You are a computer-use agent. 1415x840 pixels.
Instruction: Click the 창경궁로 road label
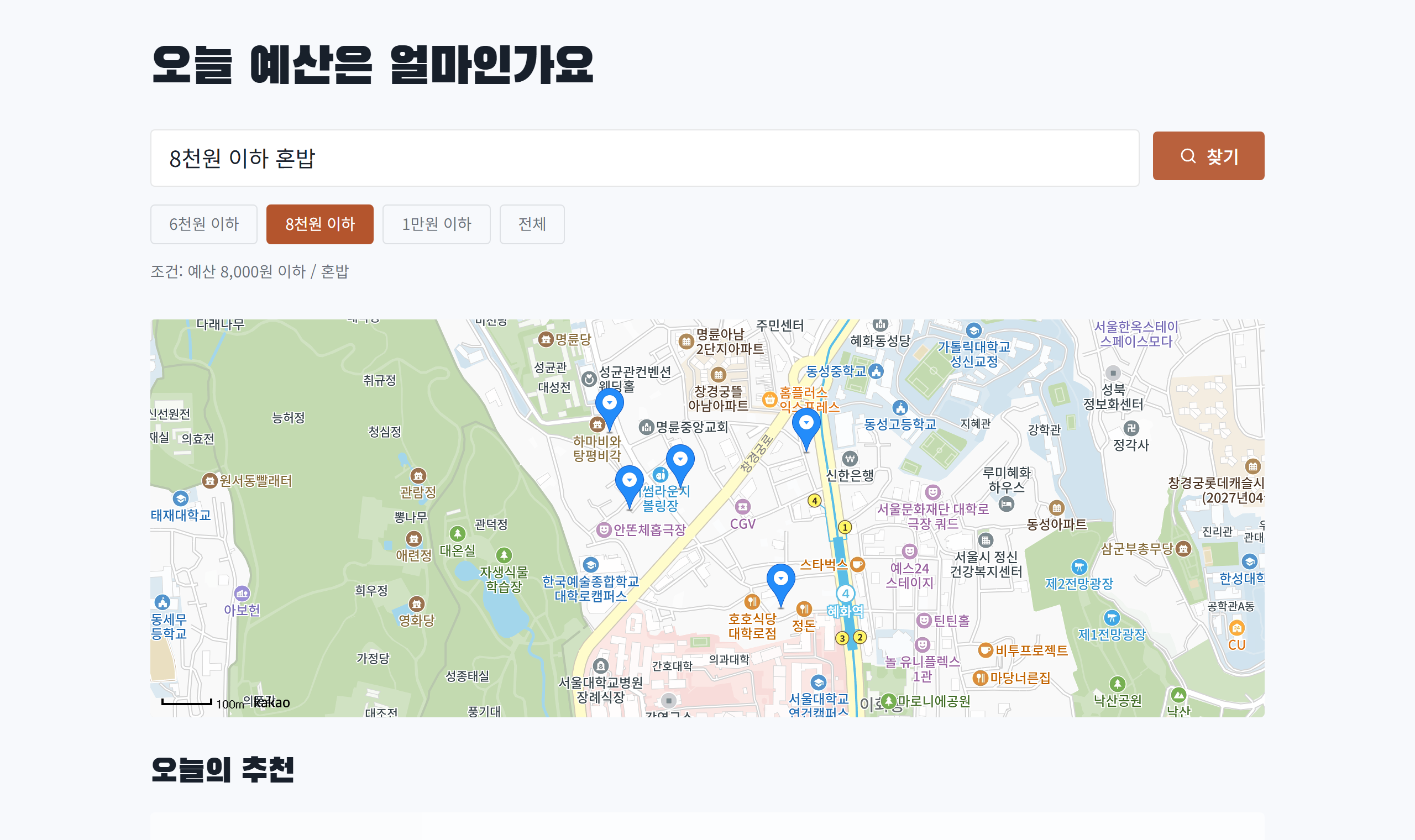[757, 453]
